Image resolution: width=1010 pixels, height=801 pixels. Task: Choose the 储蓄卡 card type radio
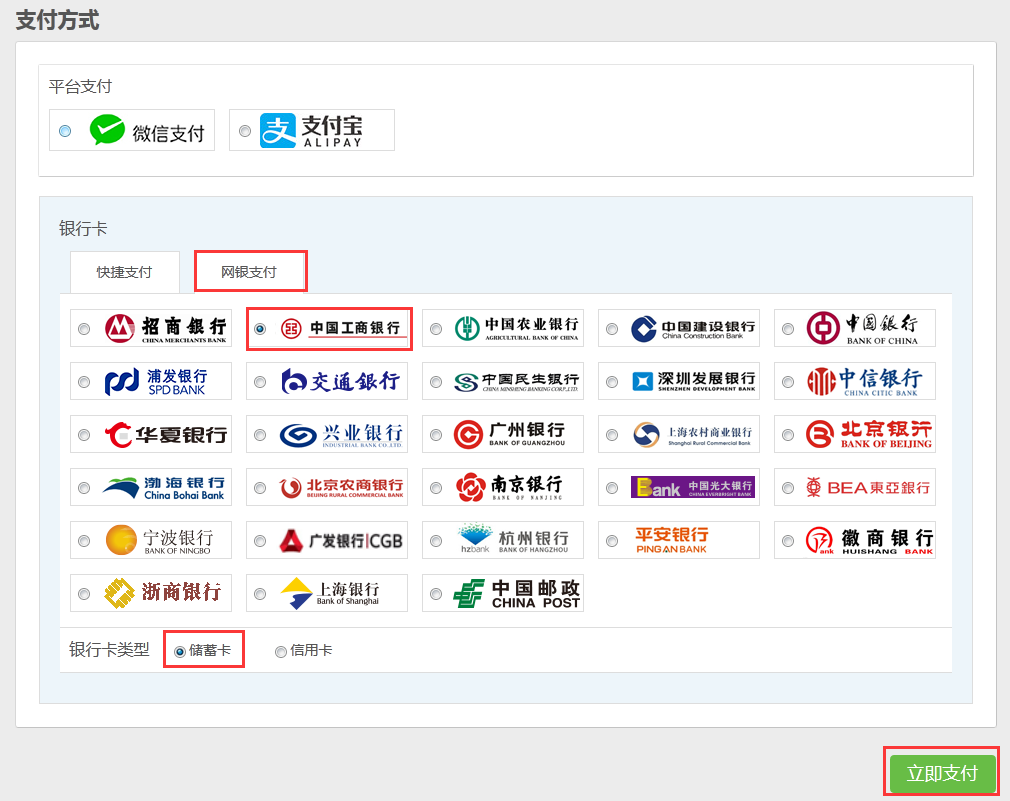pyautogui.click(x=180, y=652)
